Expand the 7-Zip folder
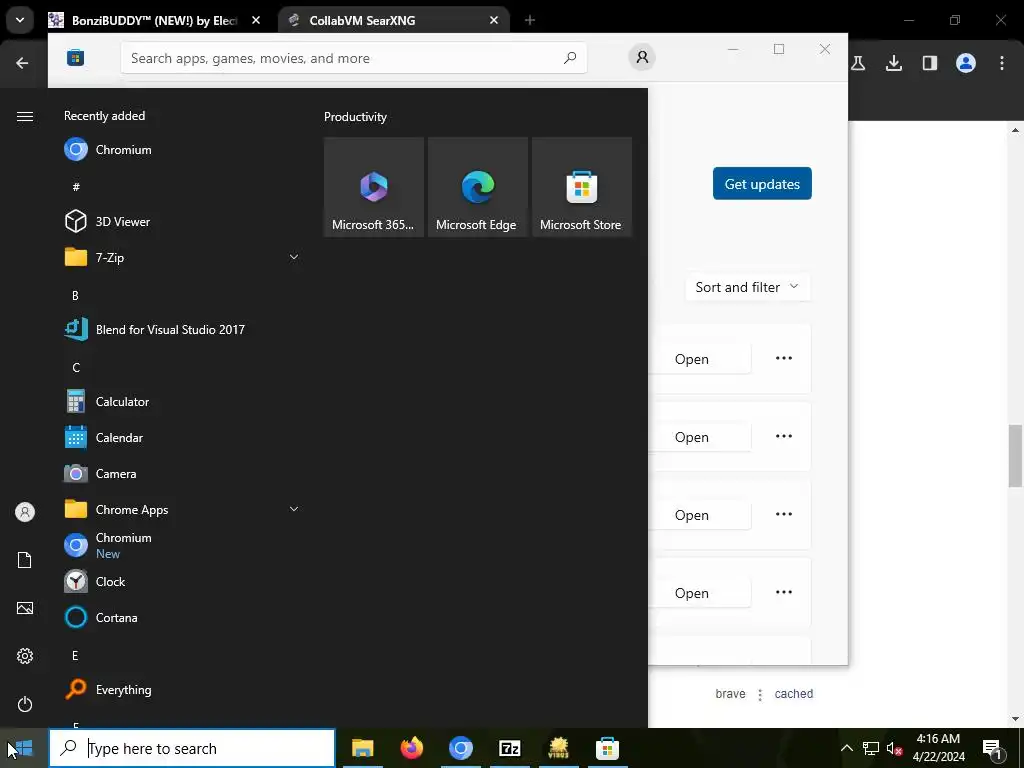 [183, 257]
